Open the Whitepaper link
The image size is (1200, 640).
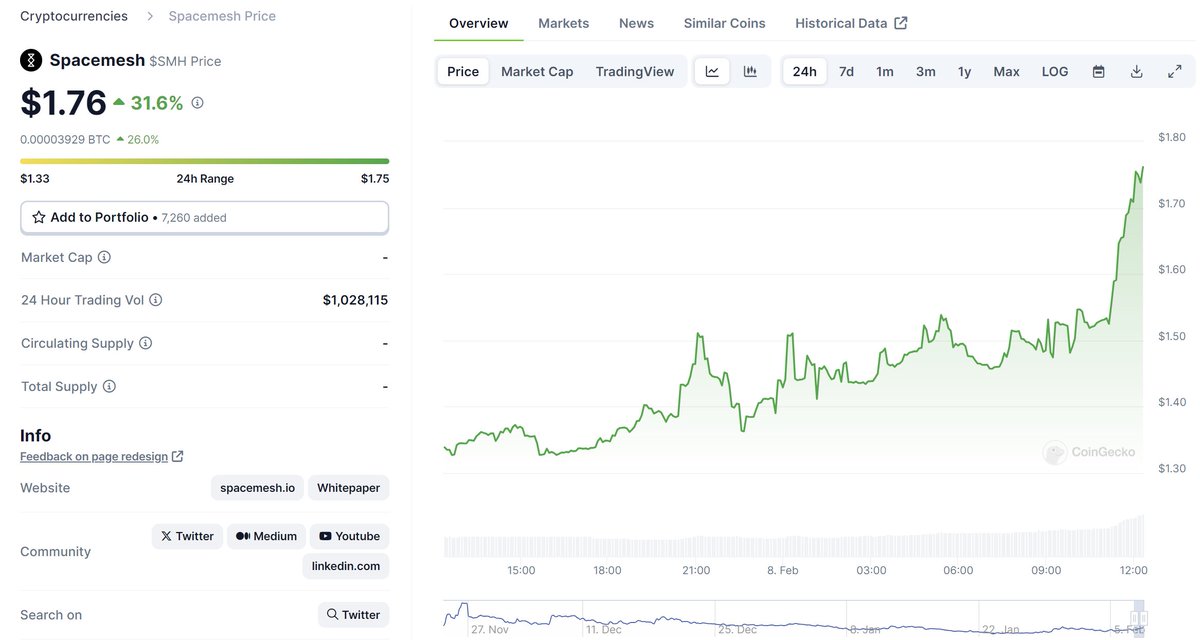tap(349, 488)
